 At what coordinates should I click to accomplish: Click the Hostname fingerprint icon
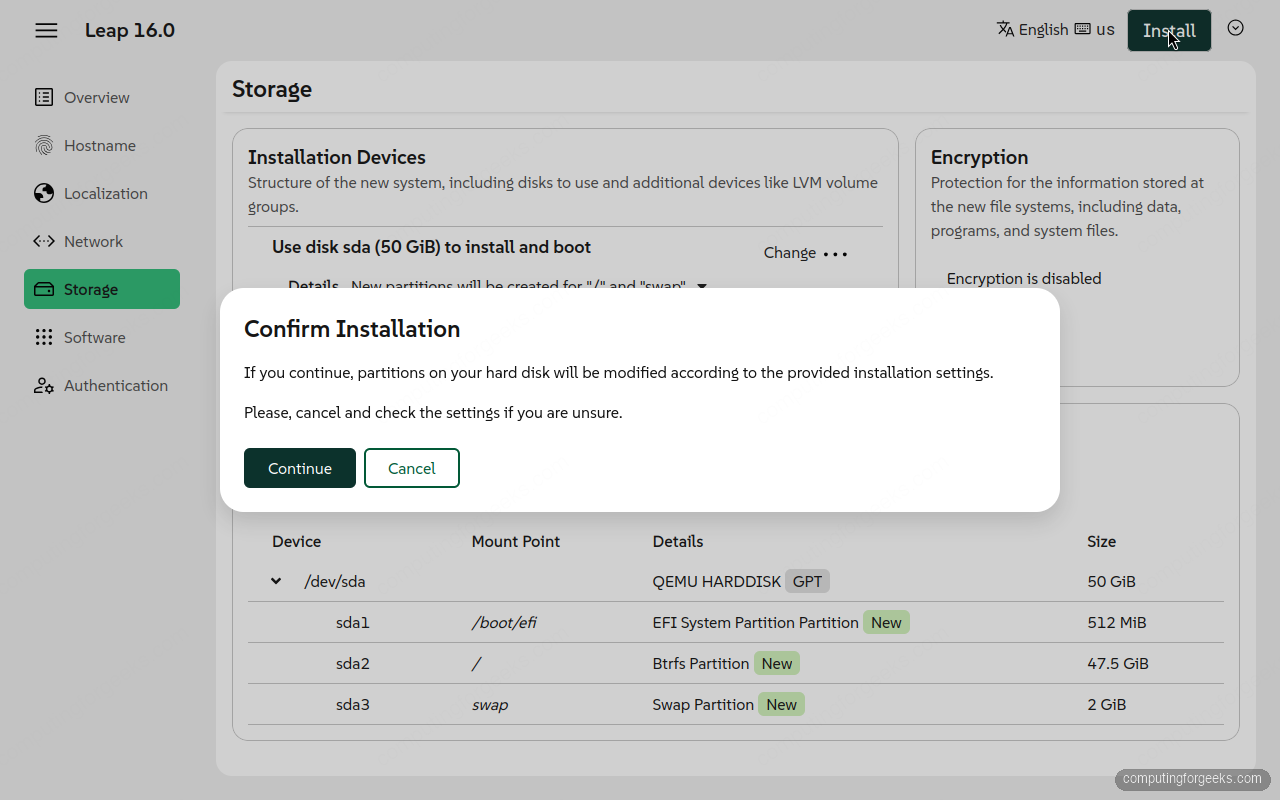(44, 145)
